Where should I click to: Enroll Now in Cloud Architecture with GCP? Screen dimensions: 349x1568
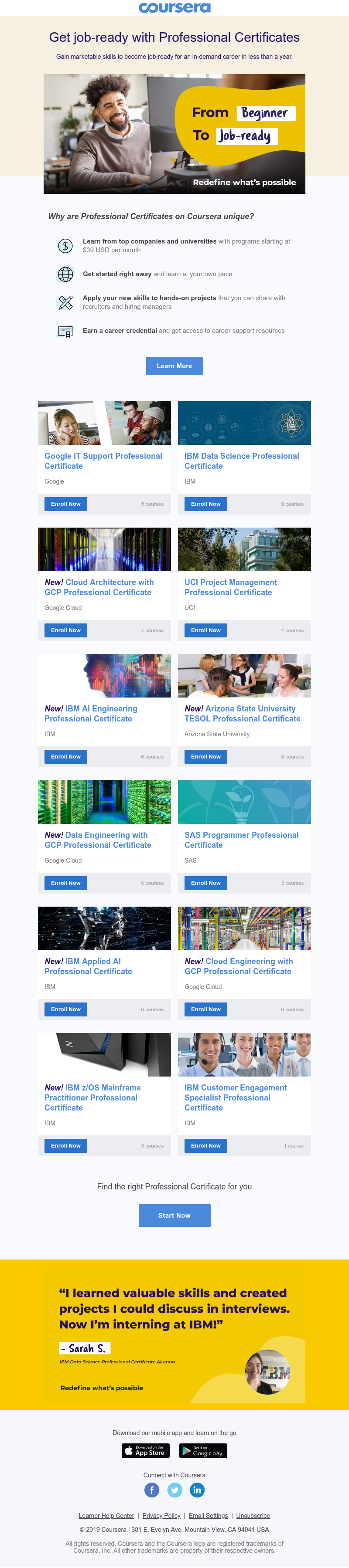66,630
